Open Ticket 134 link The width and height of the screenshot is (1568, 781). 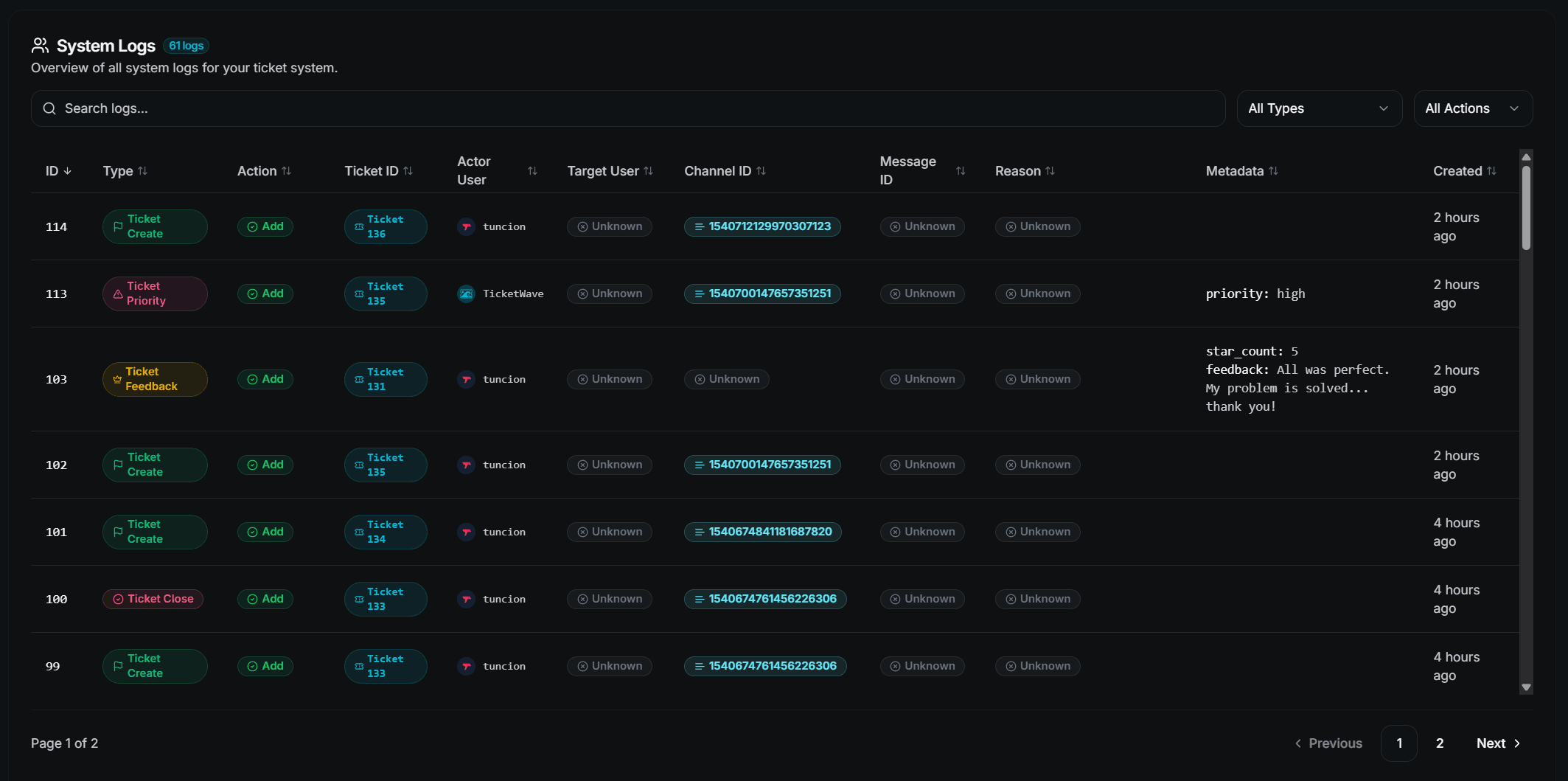386,532
